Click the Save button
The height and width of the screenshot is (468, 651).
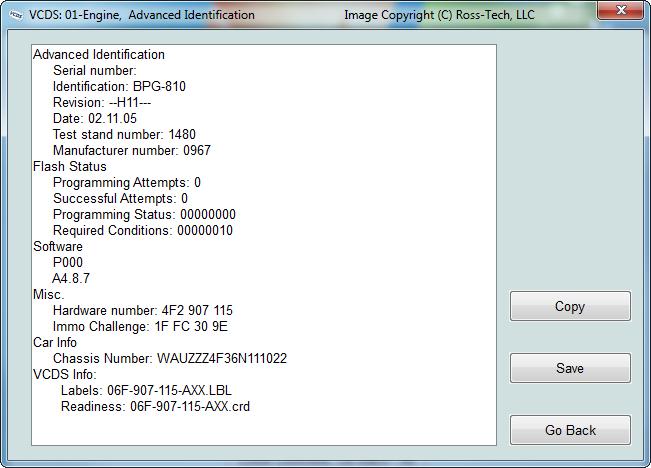point(570,368)
